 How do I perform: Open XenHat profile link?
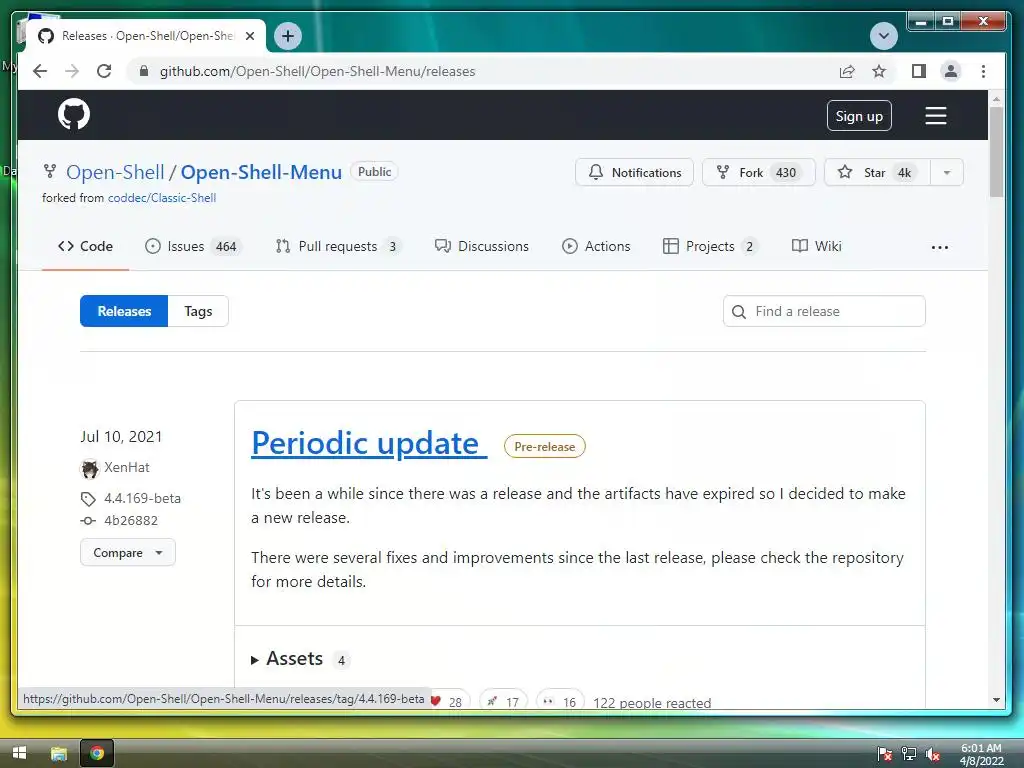pos(127,468)
